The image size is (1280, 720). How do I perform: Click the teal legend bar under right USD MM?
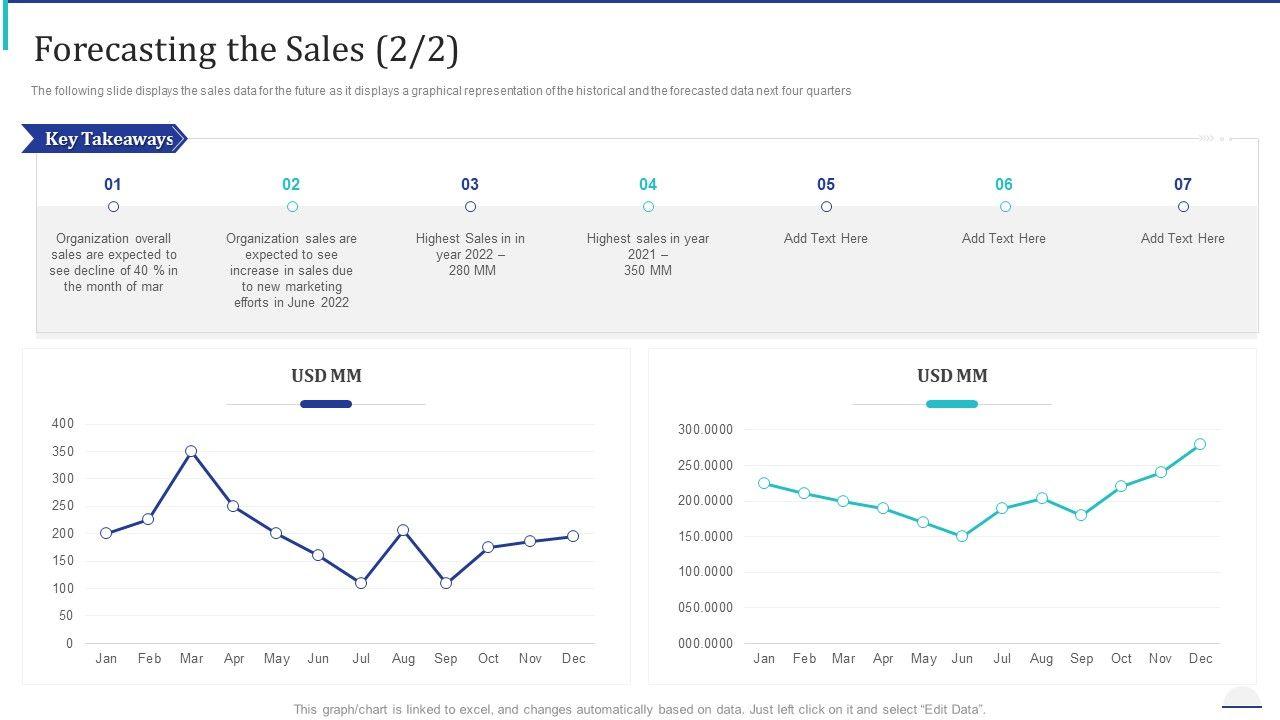click(x=952, y=404)
